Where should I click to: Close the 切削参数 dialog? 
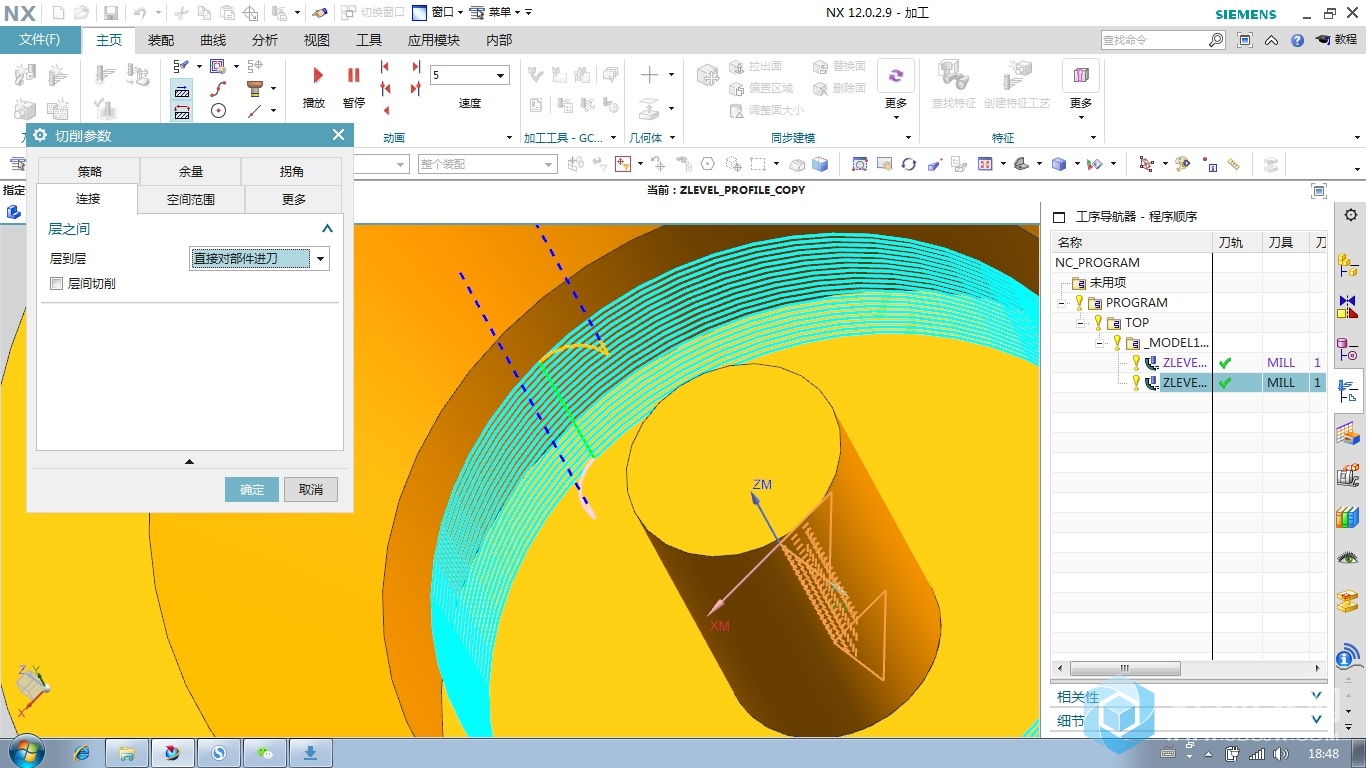pyautogui.click(x=338, y=135)
